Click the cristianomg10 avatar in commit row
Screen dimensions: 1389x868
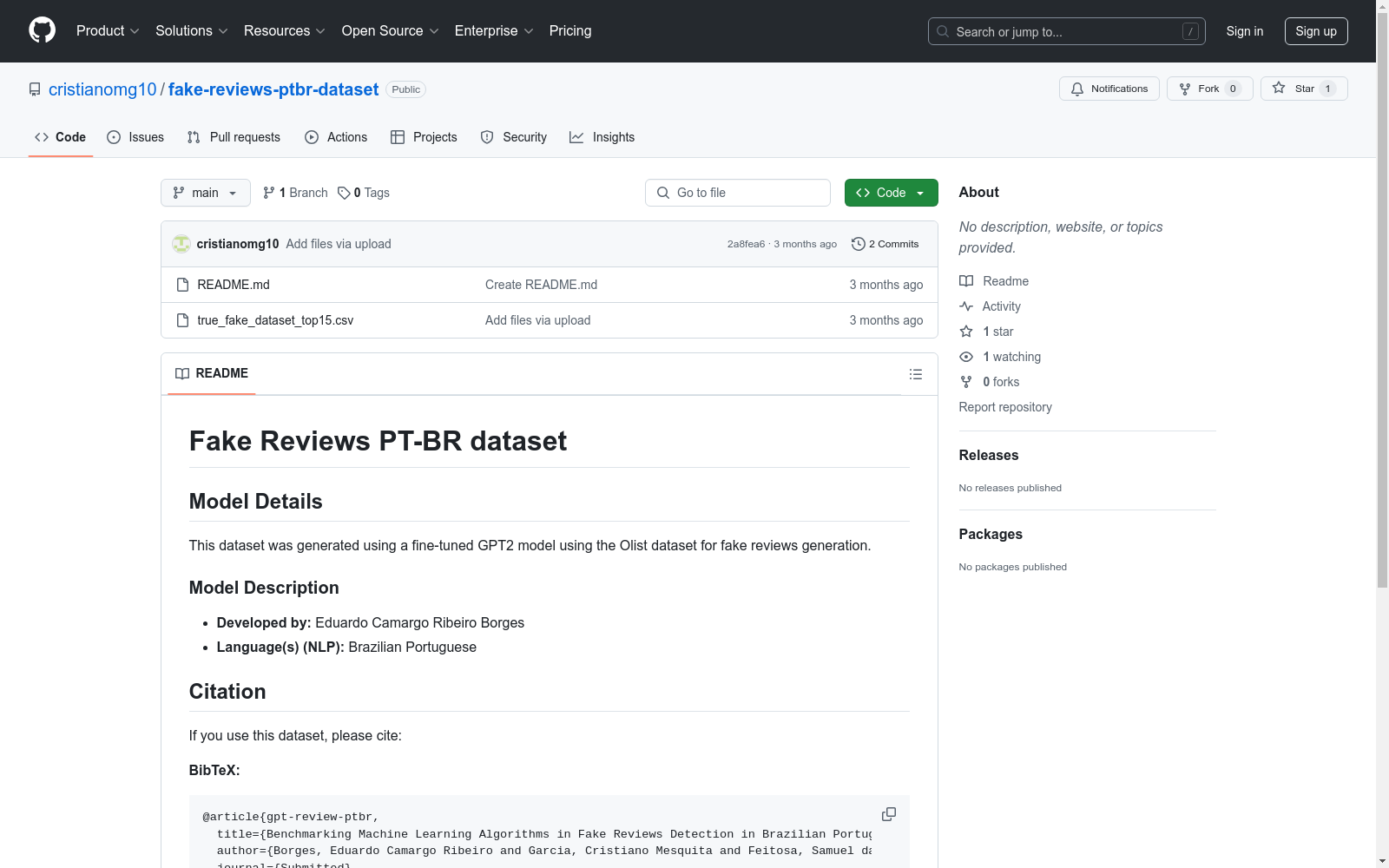click(181, 244)
